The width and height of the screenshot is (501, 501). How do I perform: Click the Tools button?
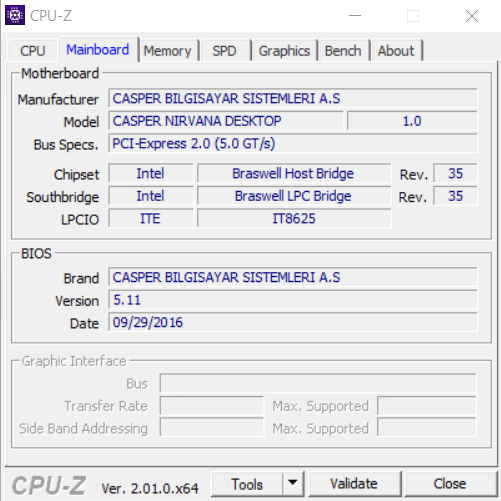(247, 484)
